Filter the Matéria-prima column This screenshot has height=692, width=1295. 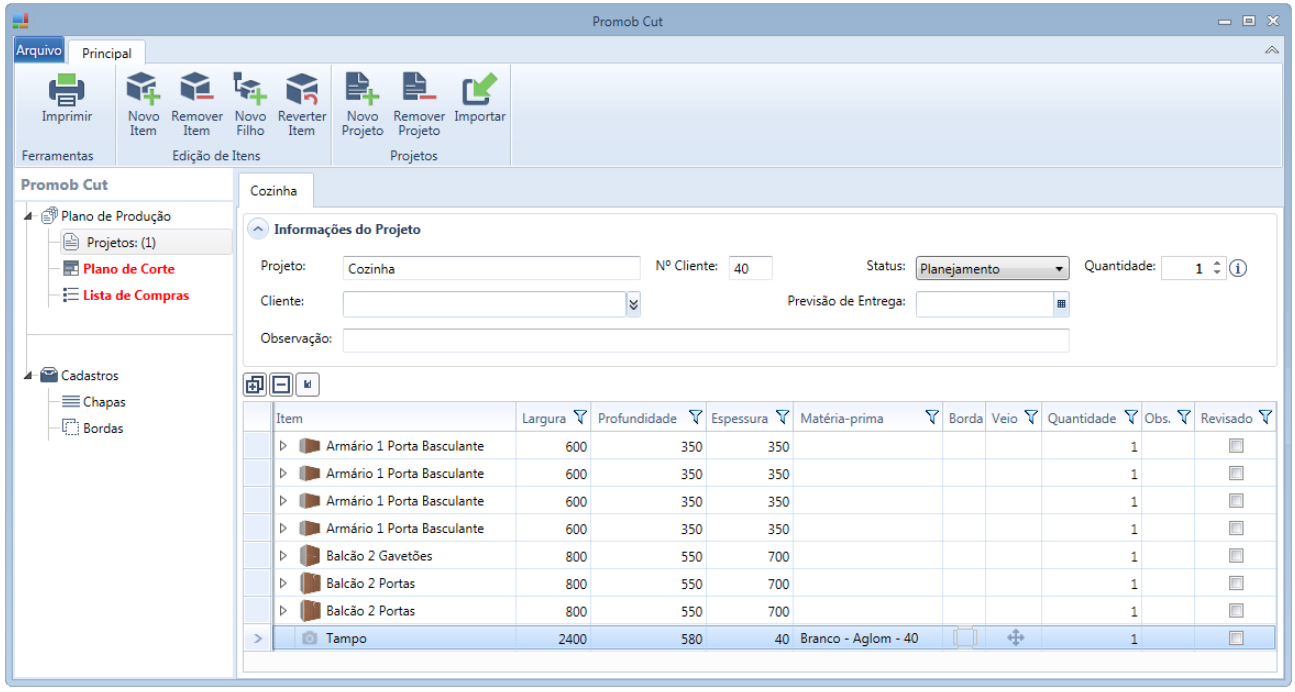[x=931, y=418]
